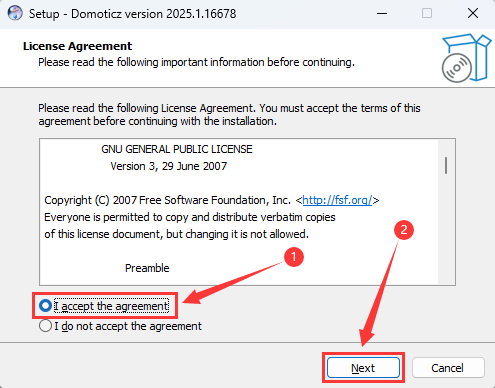Click the installer box-and-disc icon
The image size is (495, 388).
tap(466, 58)
